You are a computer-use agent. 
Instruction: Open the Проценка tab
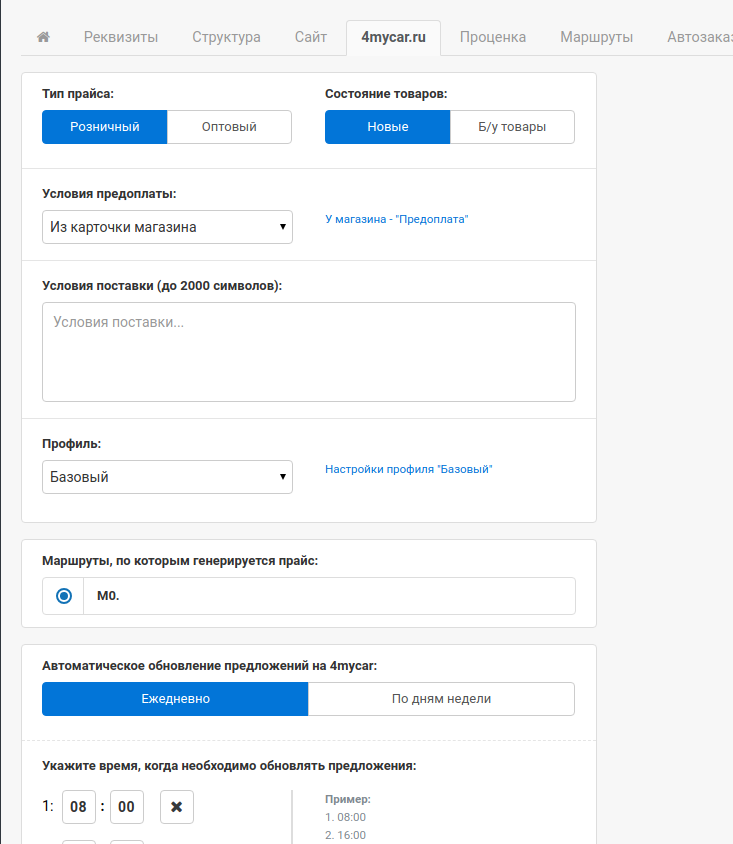pos(493,37)
